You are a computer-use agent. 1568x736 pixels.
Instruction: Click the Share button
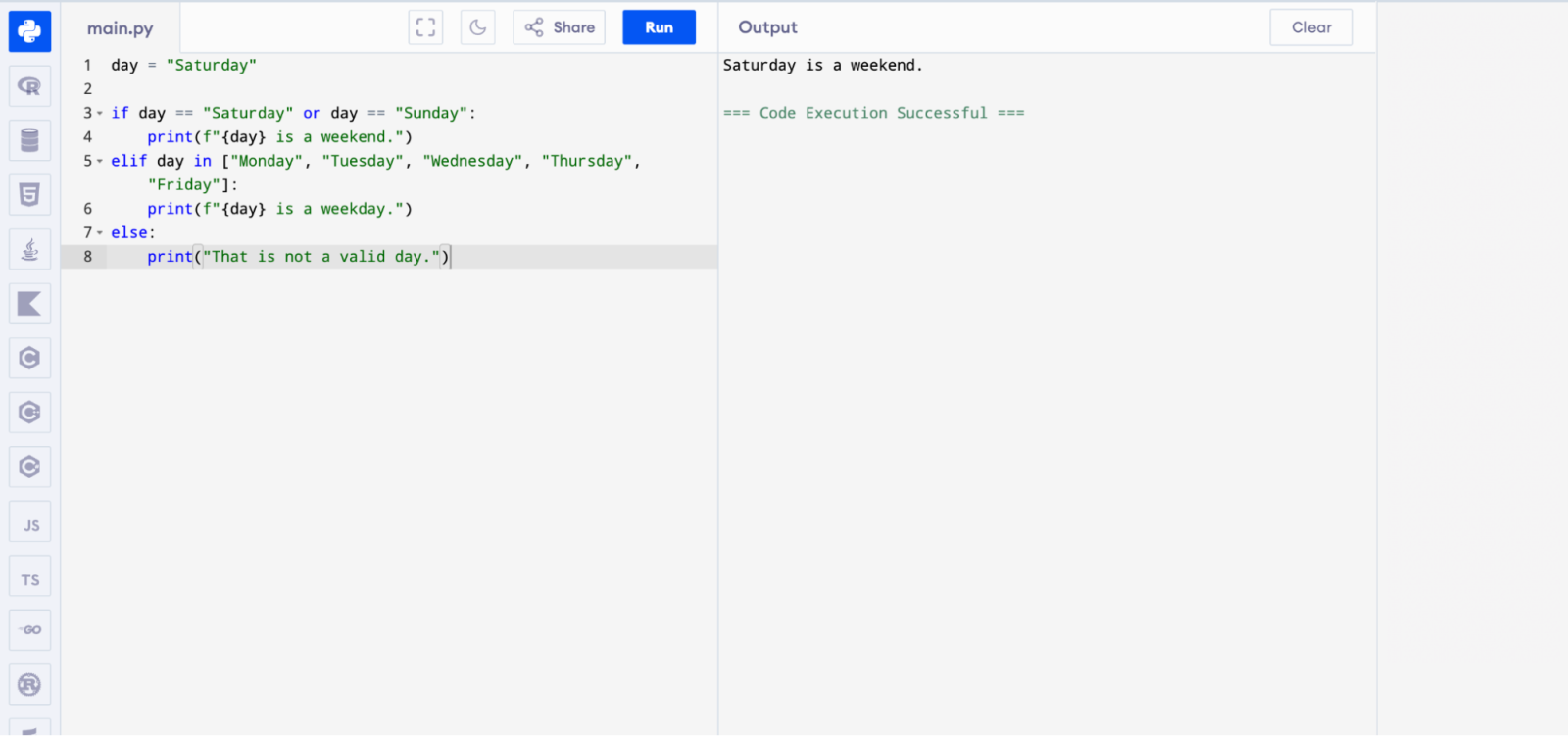(560, 27)
